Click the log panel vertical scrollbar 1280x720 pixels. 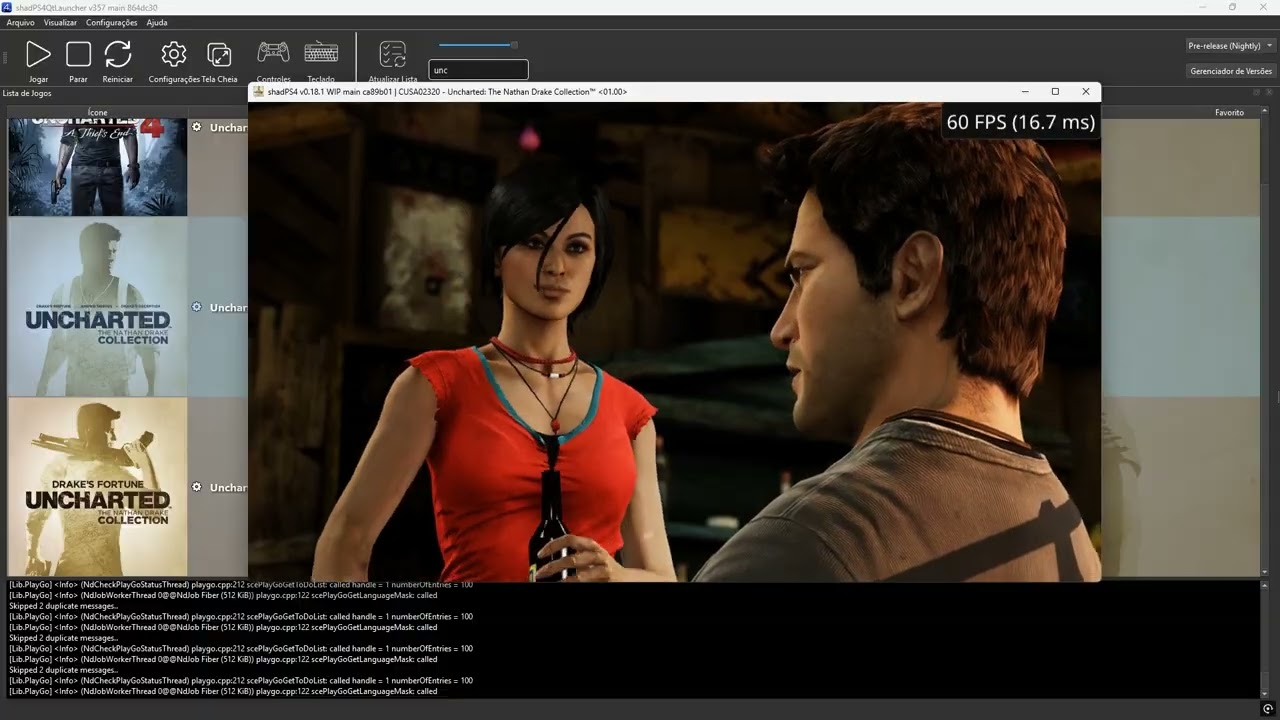pos(1265,638)
